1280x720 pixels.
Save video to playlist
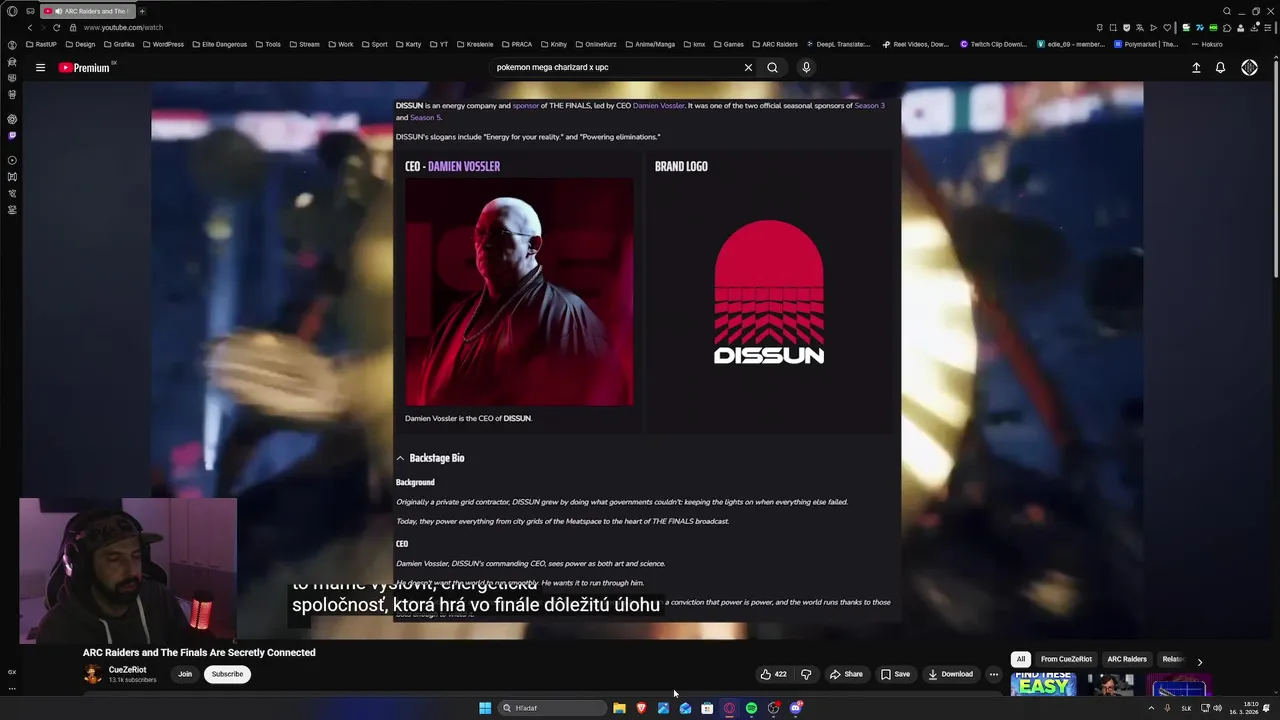pos(895,674)
